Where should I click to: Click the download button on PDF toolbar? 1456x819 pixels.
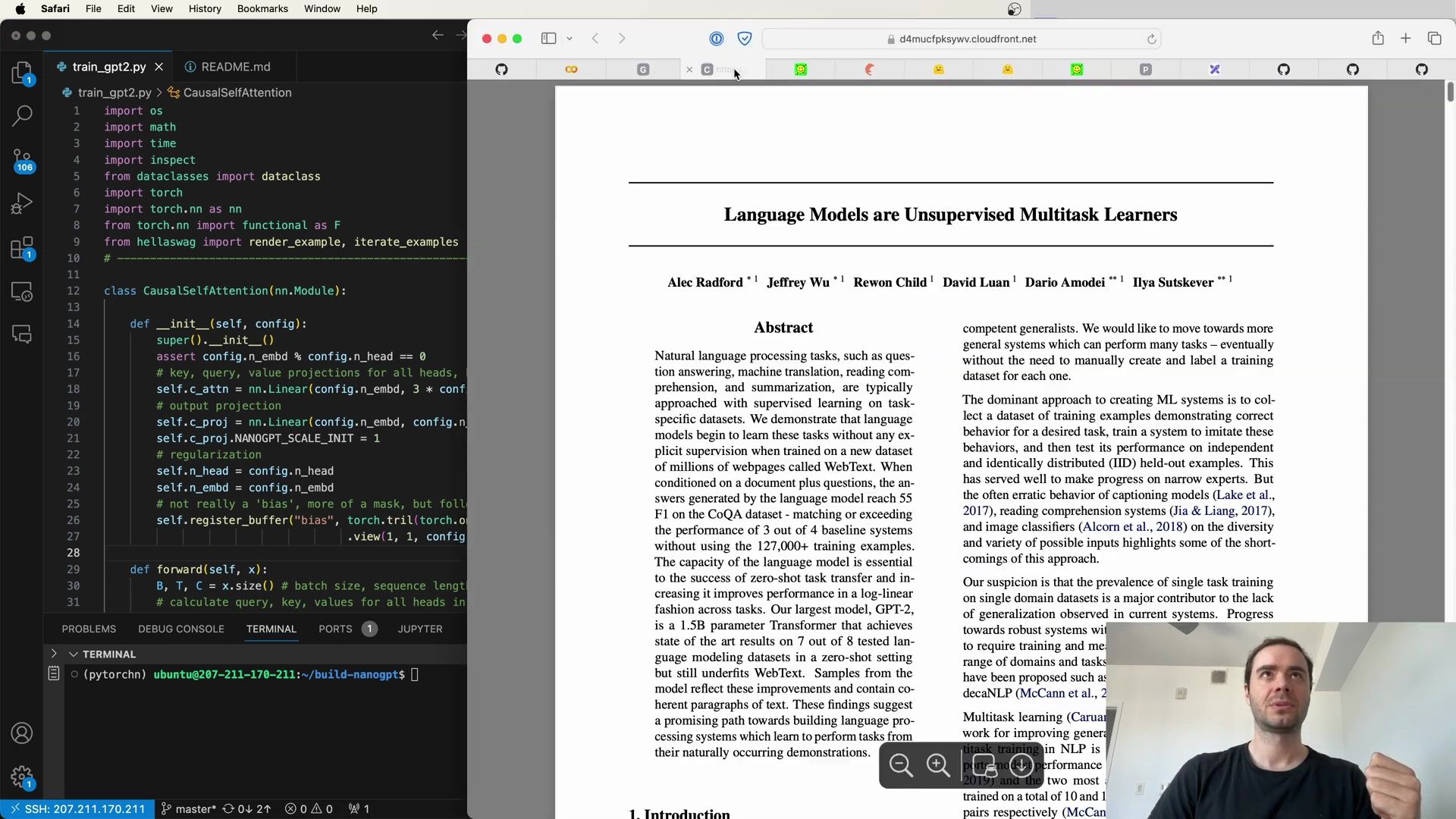(1022, 765)
